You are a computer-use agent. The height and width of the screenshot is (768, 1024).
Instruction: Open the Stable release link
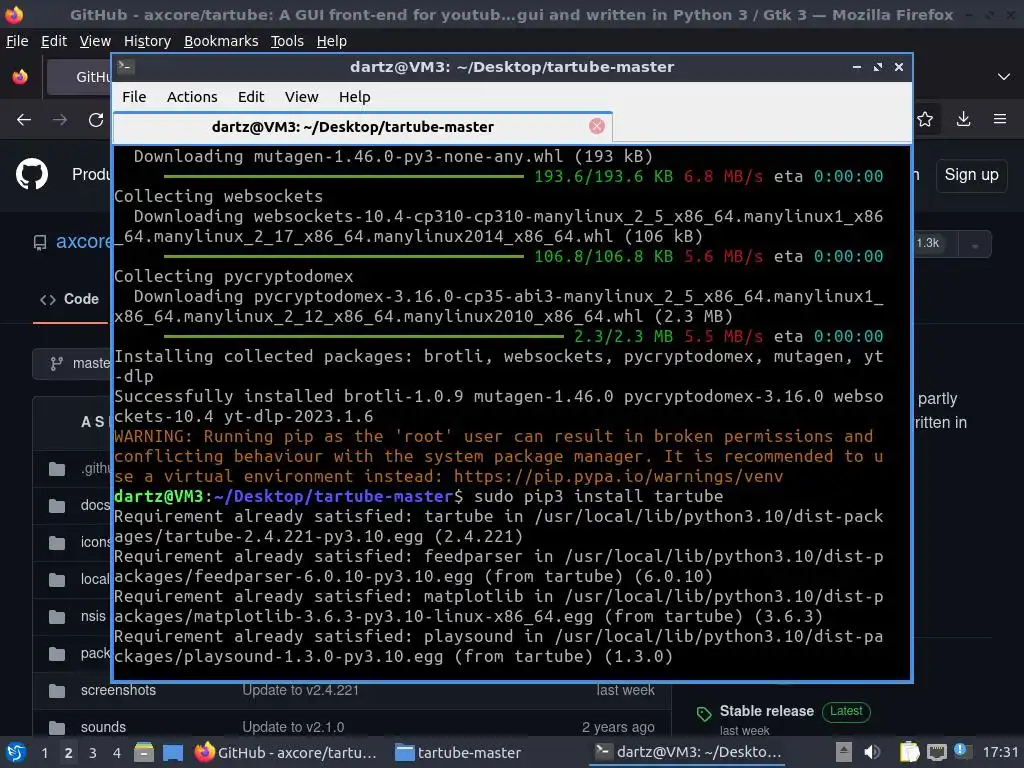coord(767,711)
